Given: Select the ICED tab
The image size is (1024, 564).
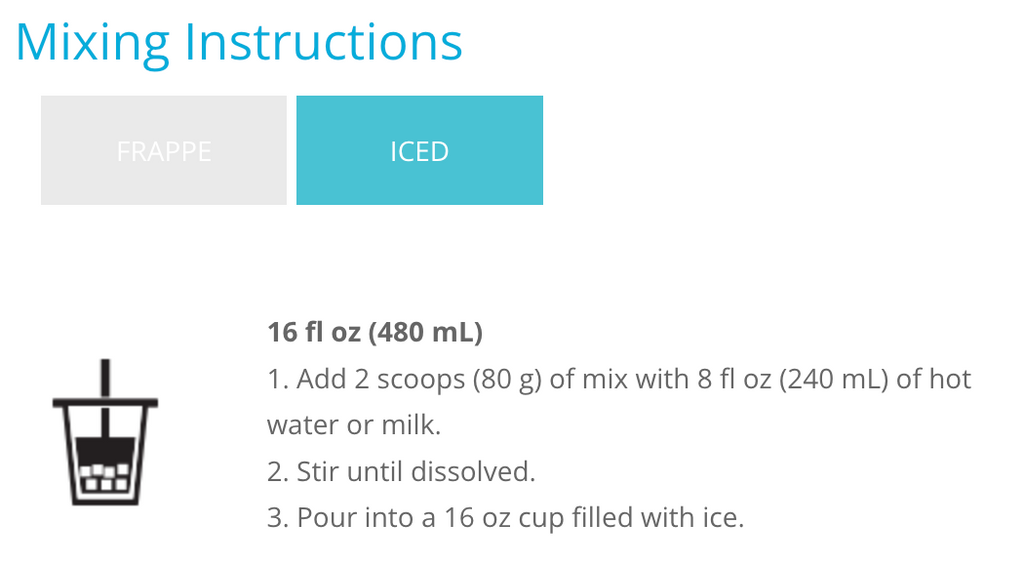Looking at the screenshot, I should click(419, 150).
